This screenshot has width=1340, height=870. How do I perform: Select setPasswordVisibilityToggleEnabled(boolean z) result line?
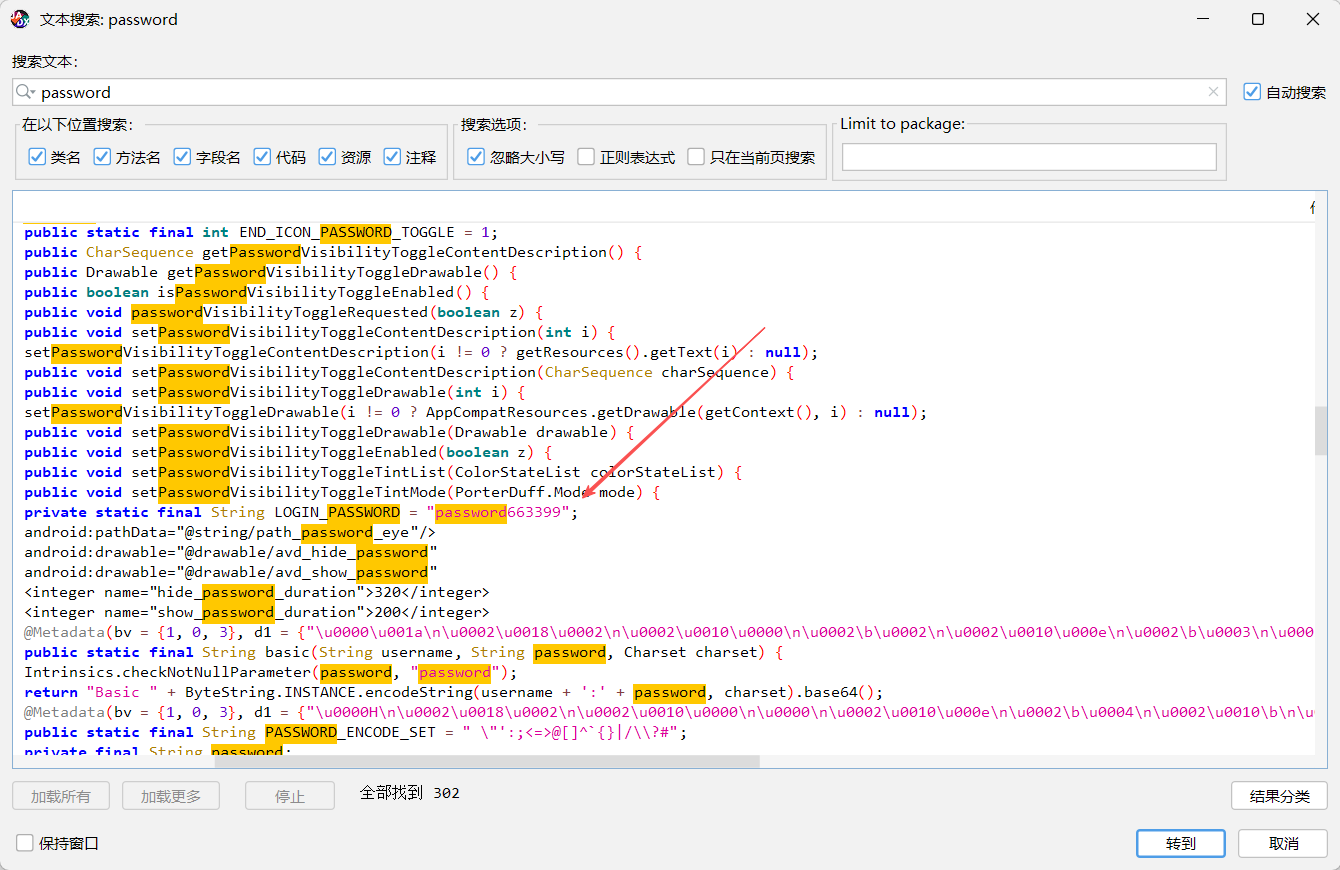[288, 452]
